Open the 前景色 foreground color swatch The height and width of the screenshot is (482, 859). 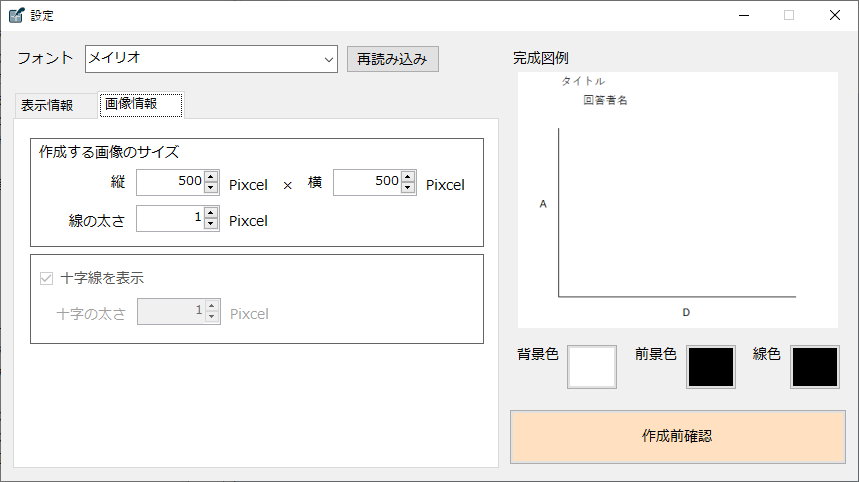click(710, 367)
